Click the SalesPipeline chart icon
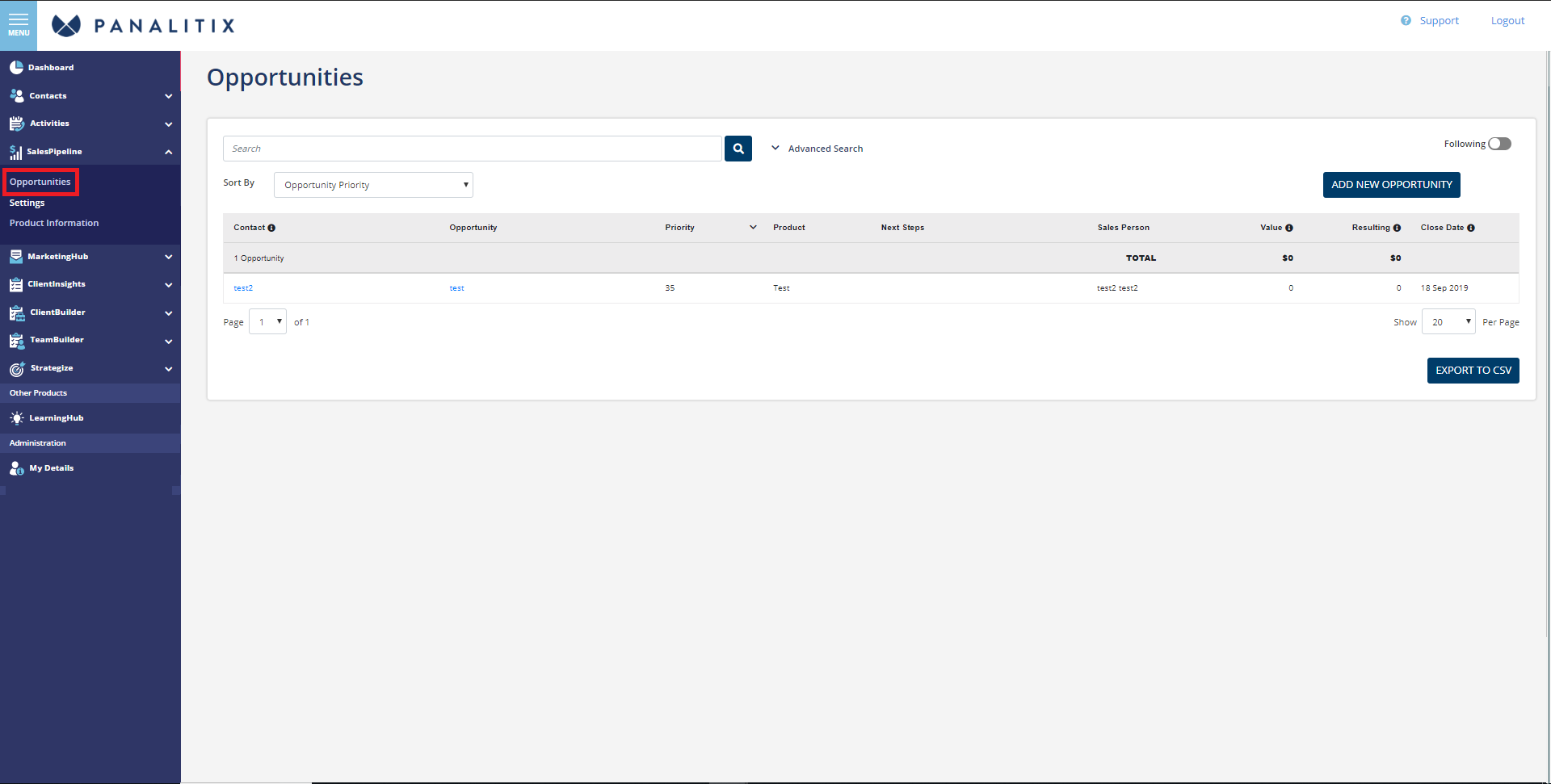The width and height of the screenshot is (1551, 784). click(x=15, y=152)
